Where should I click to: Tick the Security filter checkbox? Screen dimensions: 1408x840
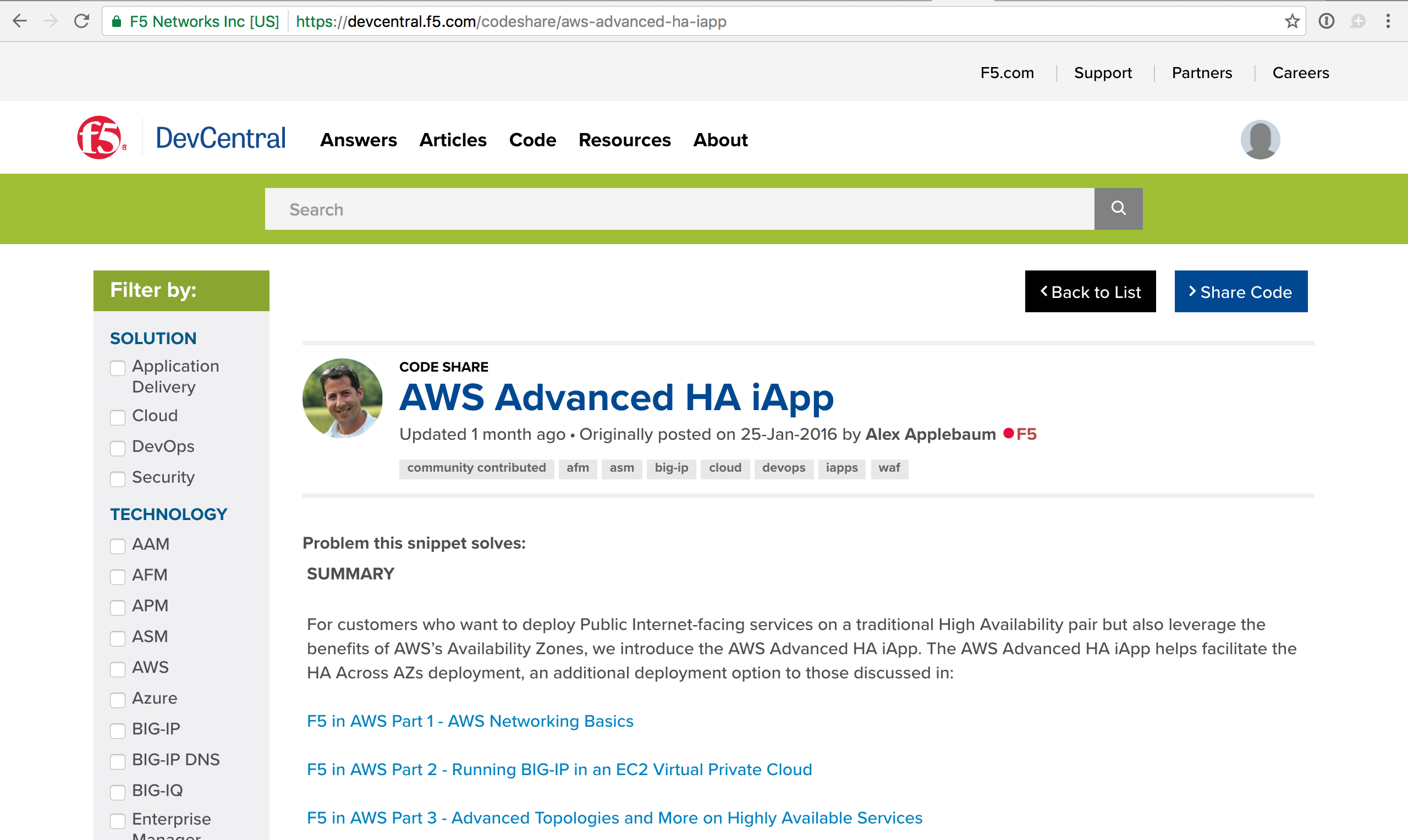click(x=118, y=479)
